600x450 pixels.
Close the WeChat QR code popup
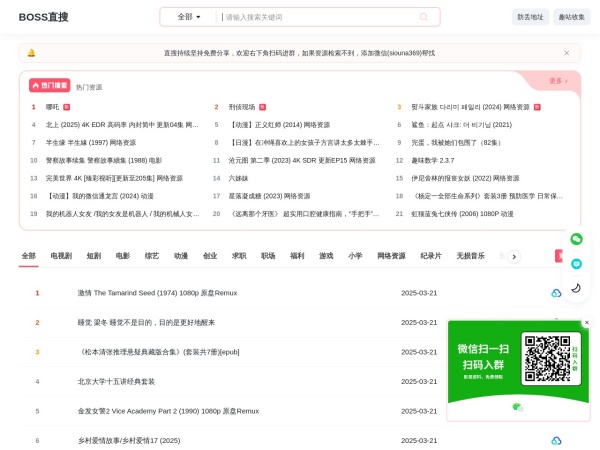tap(586, 322)
